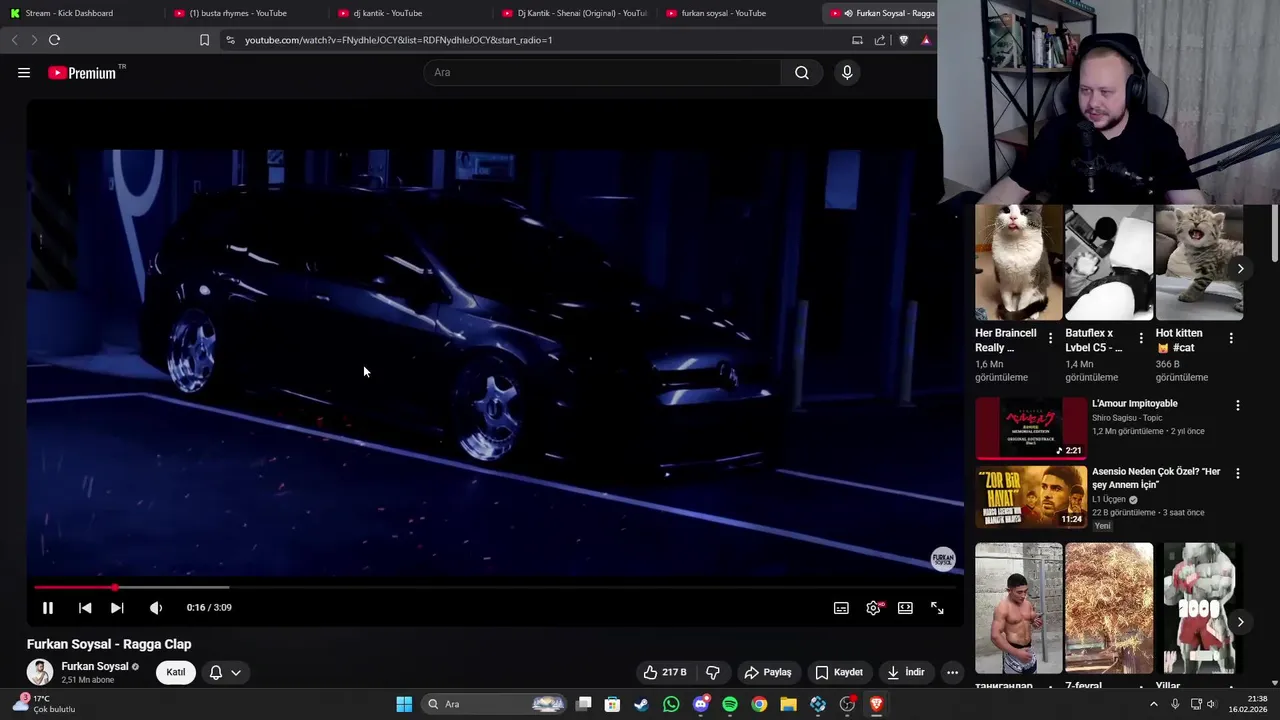Click Paylaş share button
The width and height of the screenshot is (1280, 720).
pyautogui.click(x=768, y=672)
